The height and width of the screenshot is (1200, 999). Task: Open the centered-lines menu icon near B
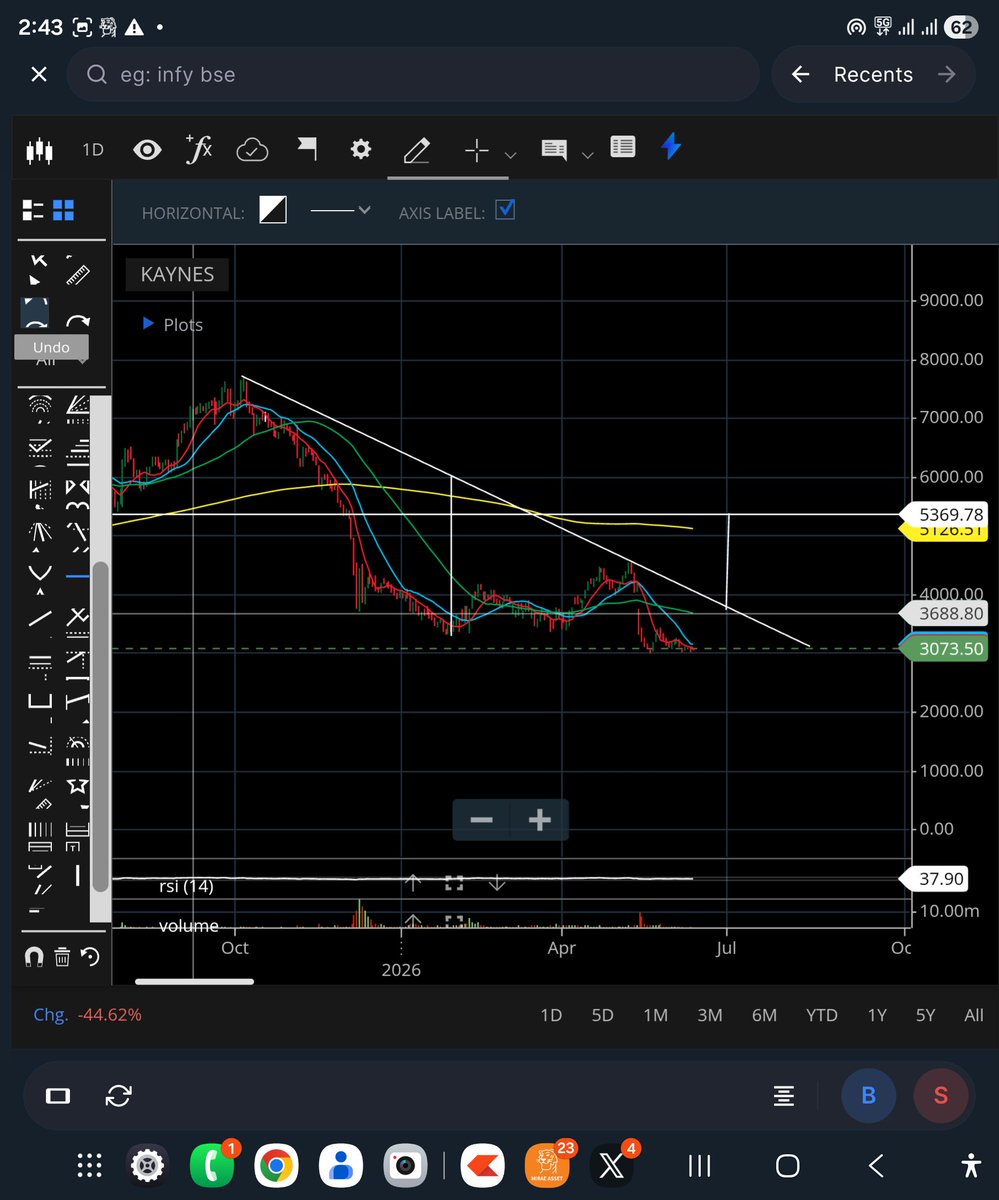click(784, 1096)
